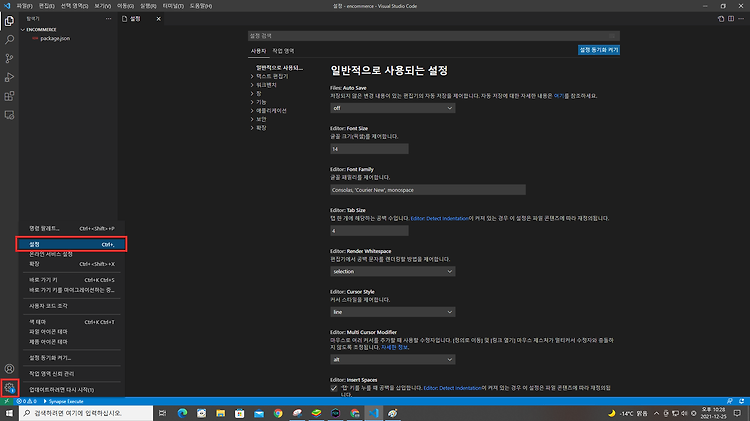The image size is (750, 421).
Task: Toggle the Insert Spaces checkbox
Action: 334,388
